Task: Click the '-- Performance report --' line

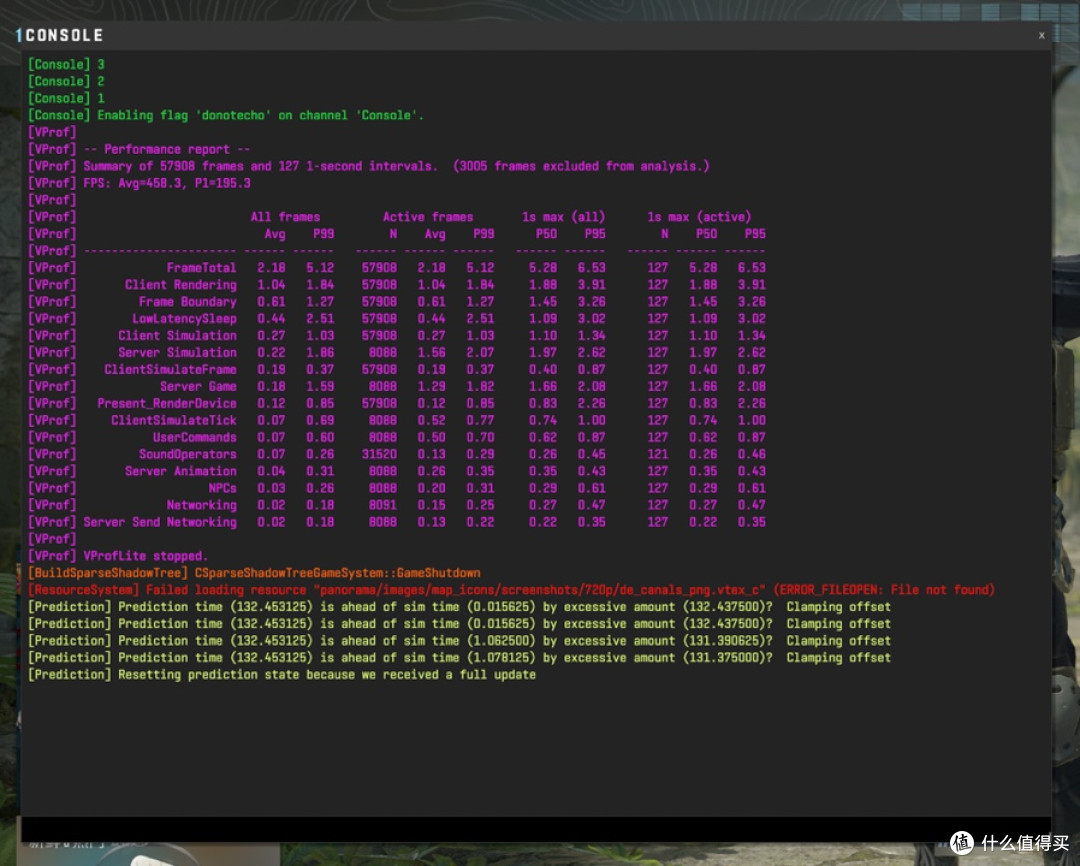Action: point(138,149)
